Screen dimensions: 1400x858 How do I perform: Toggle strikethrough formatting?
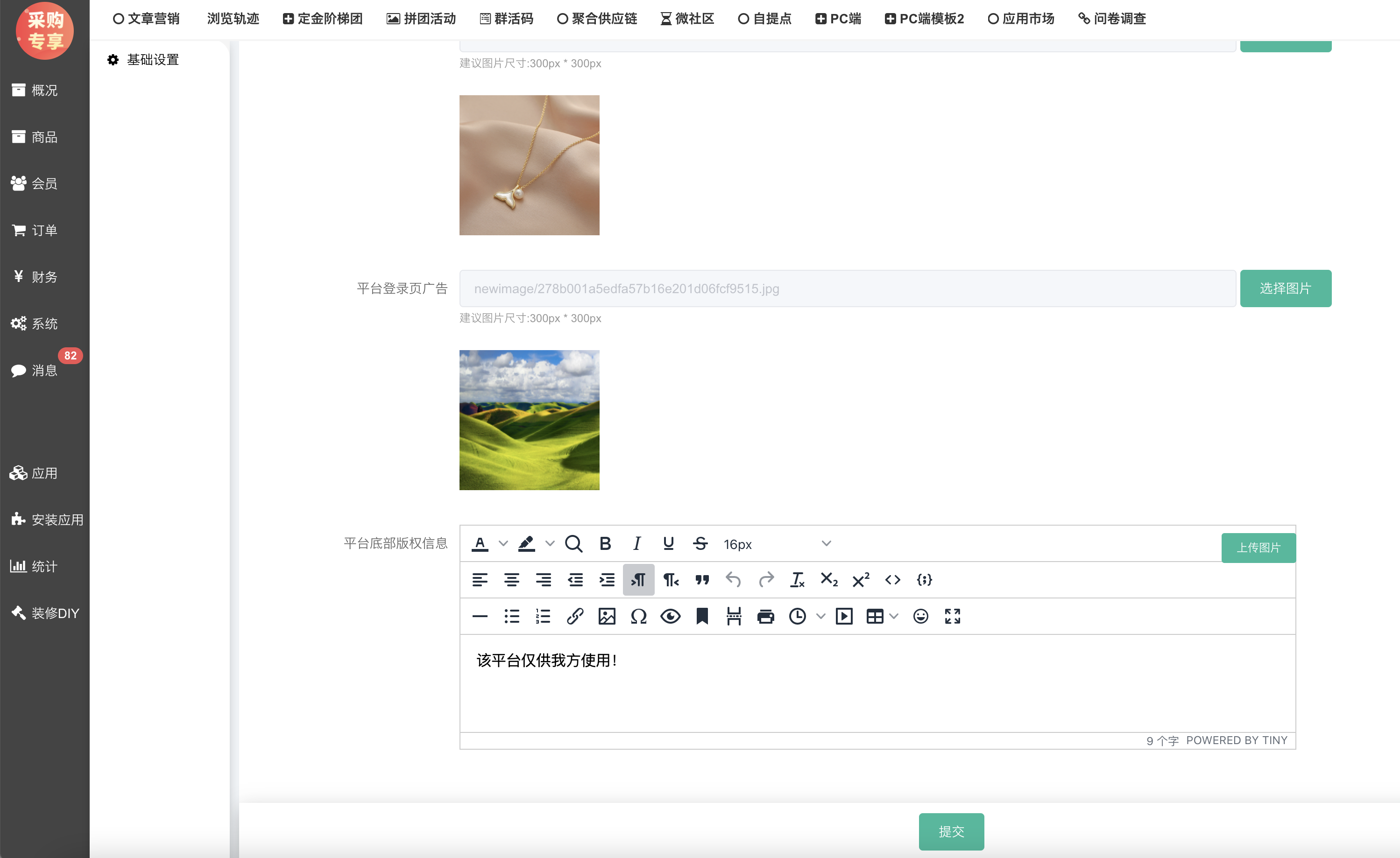pos(700,543)
